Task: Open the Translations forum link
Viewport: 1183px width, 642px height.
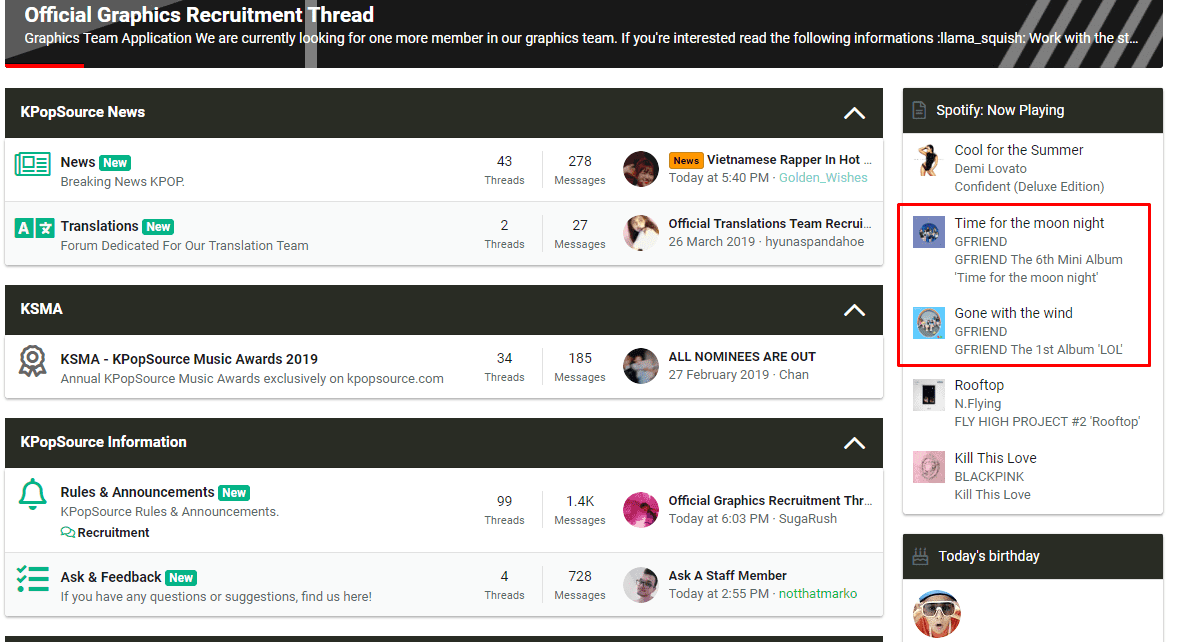Action: (x=100, y=226)
